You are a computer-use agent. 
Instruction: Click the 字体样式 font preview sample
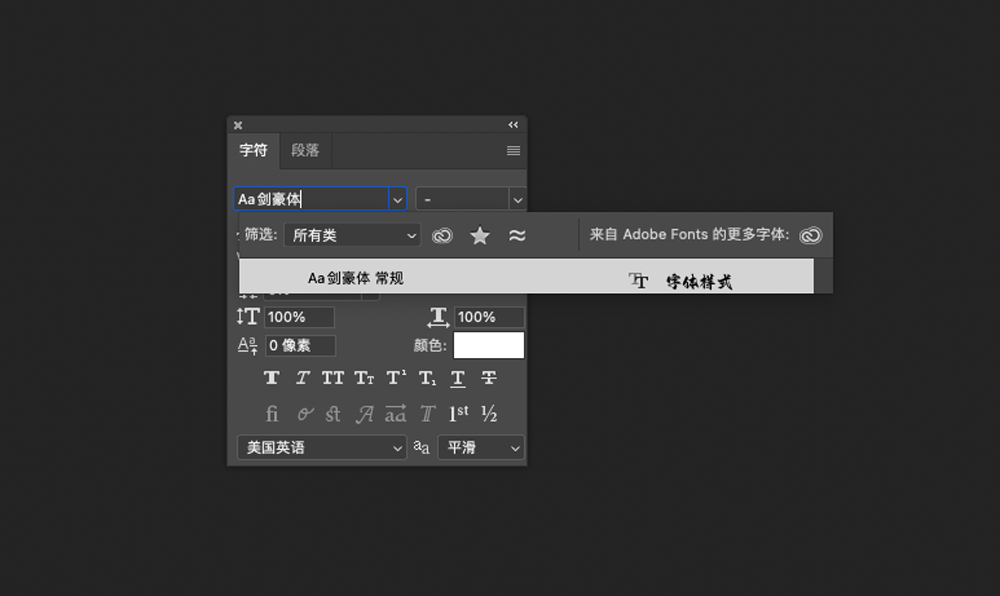click(x=699, y=282)
